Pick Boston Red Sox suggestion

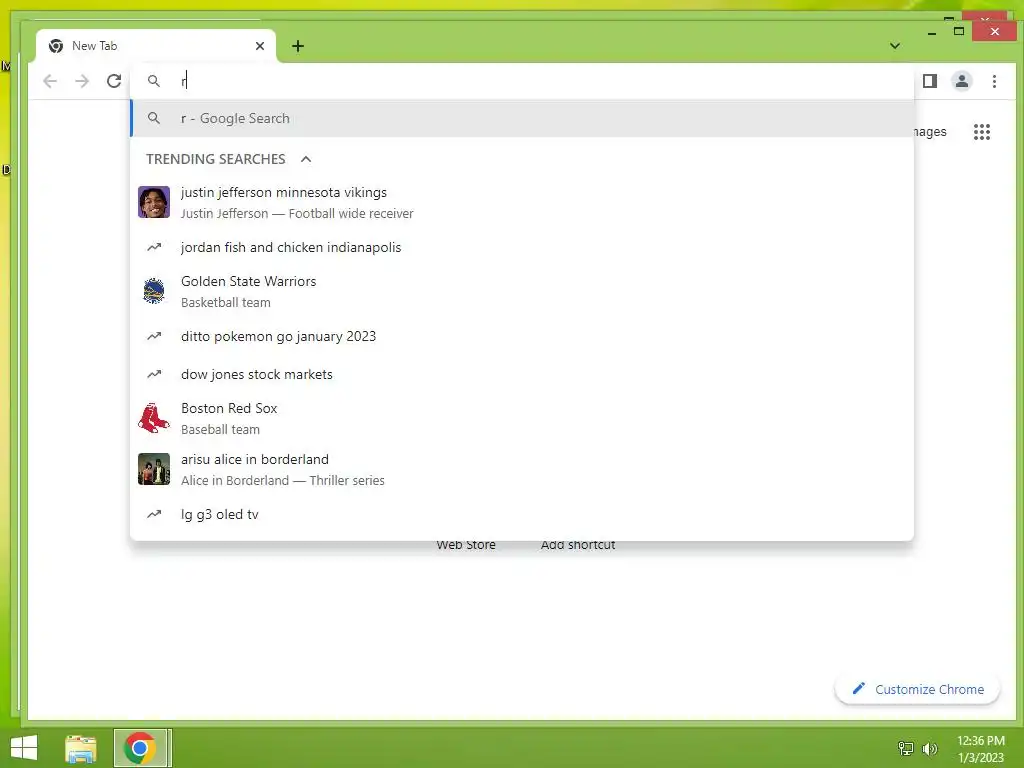(522, 419)
